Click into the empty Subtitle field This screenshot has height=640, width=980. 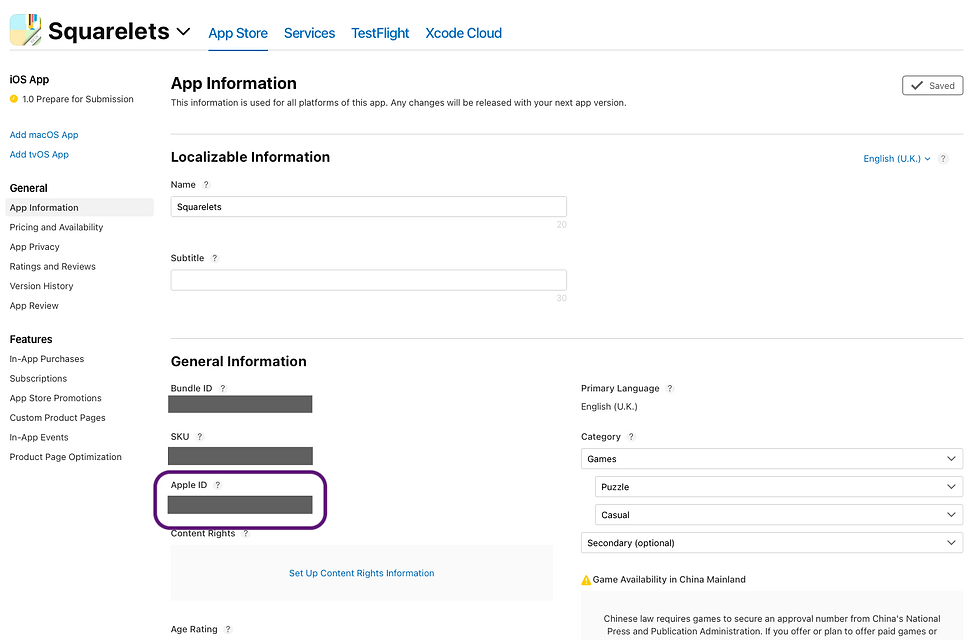369,280
